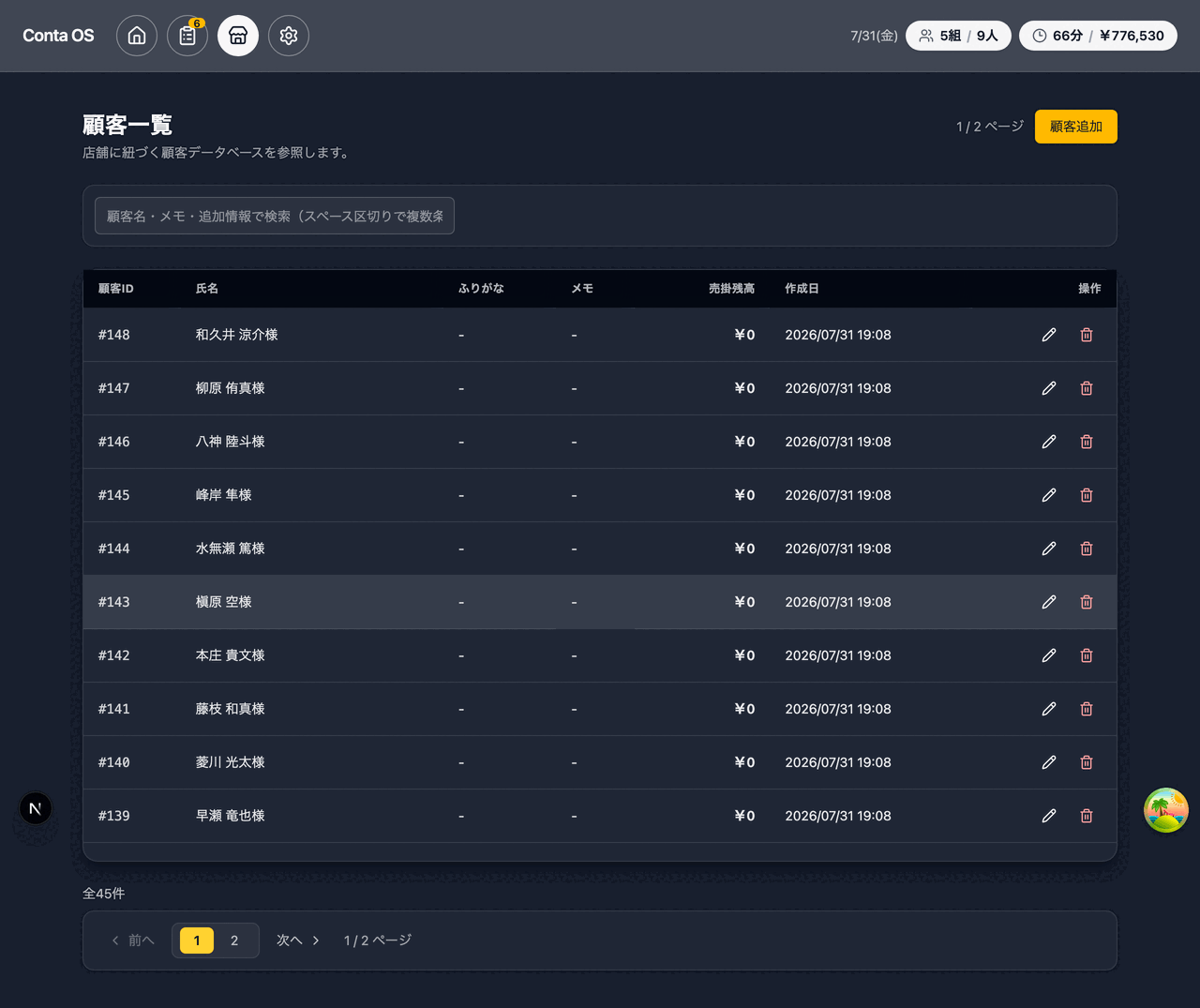This screenshot has height=1008, width=1200.
Task: Click customer ID #148
Action: [114, 335]
